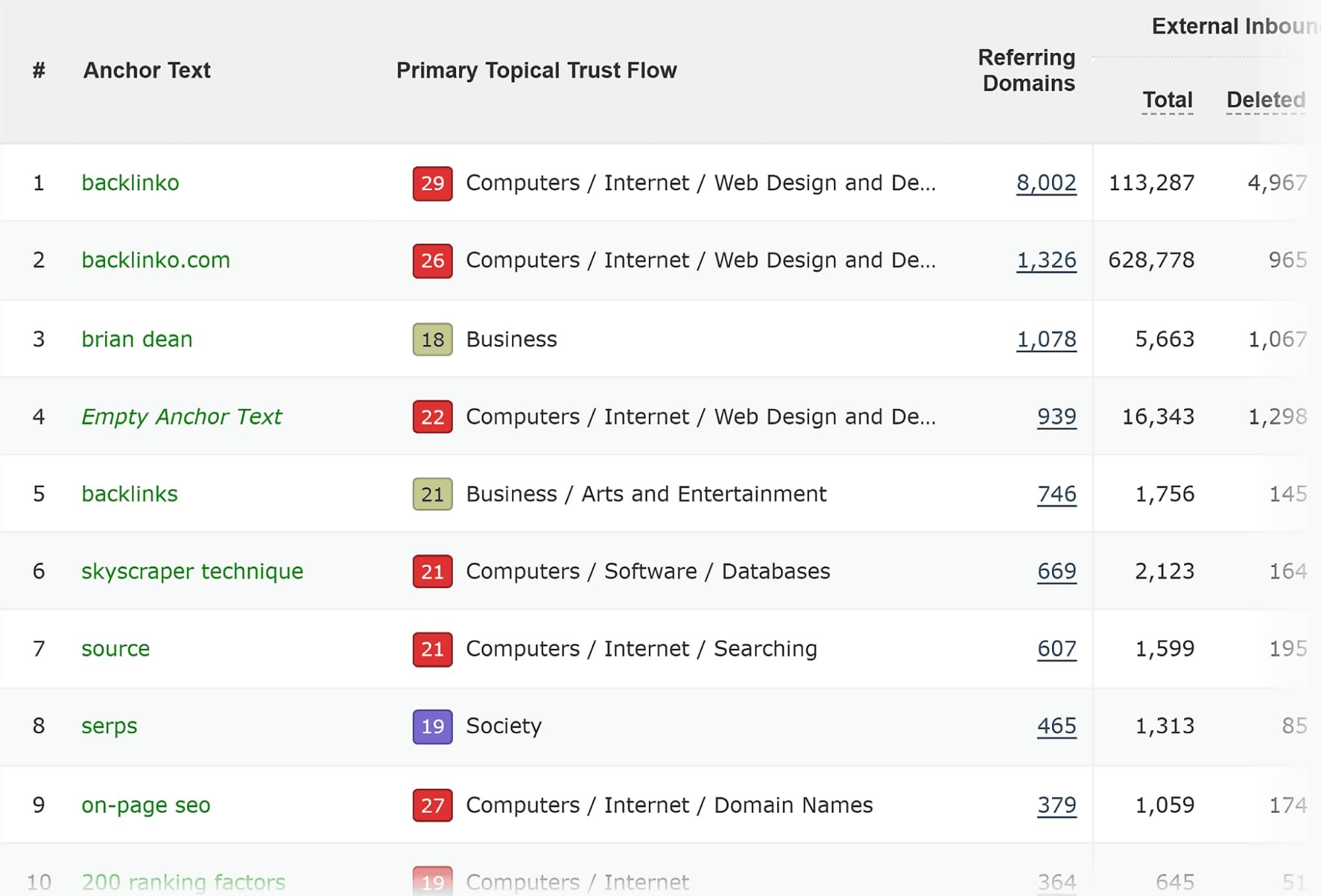Click the External Inbound header label
1321x896 pixels.
[x=1236, y=26]
